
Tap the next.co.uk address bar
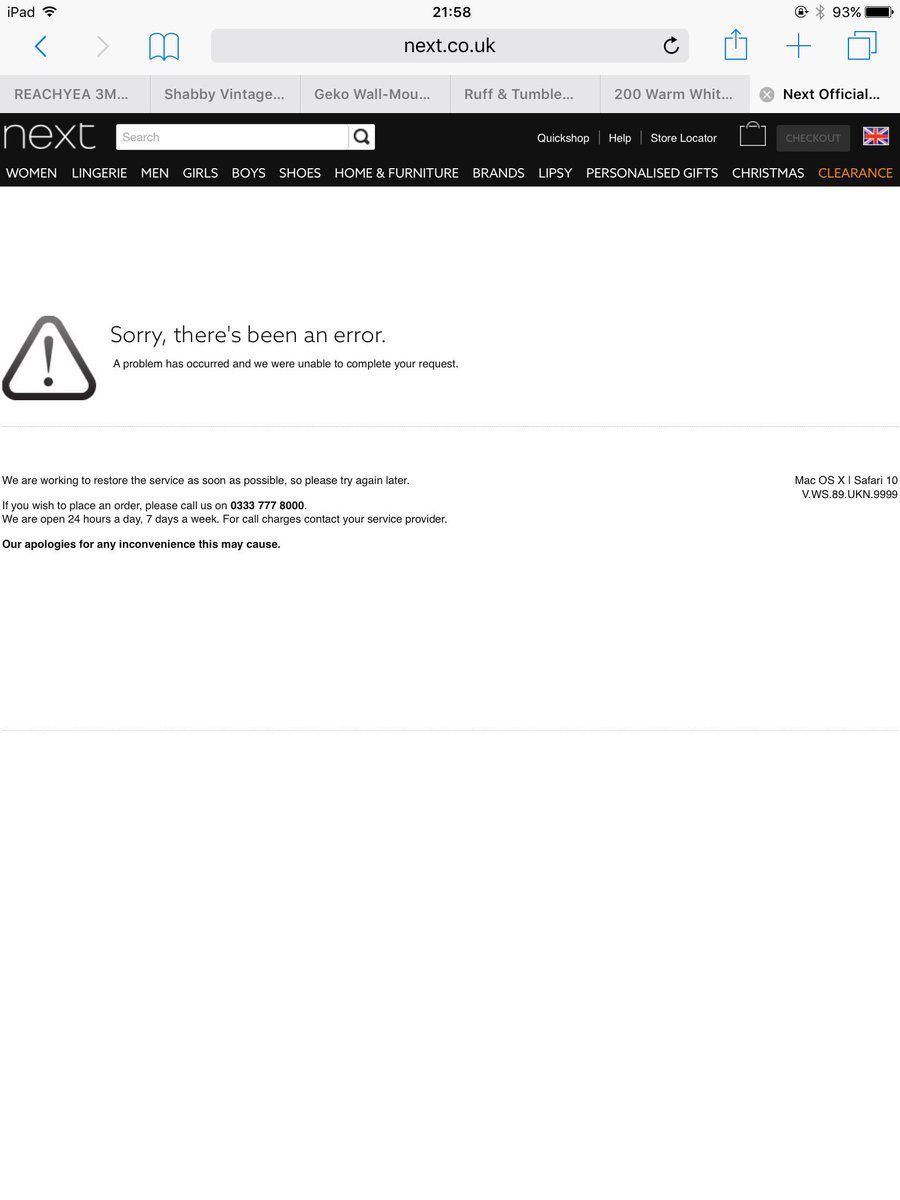pos(449,46)
